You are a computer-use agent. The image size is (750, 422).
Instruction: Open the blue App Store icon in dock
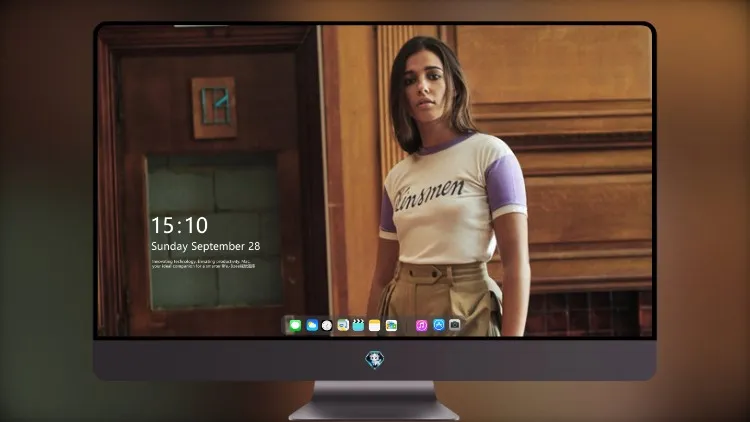click(439, 325)
